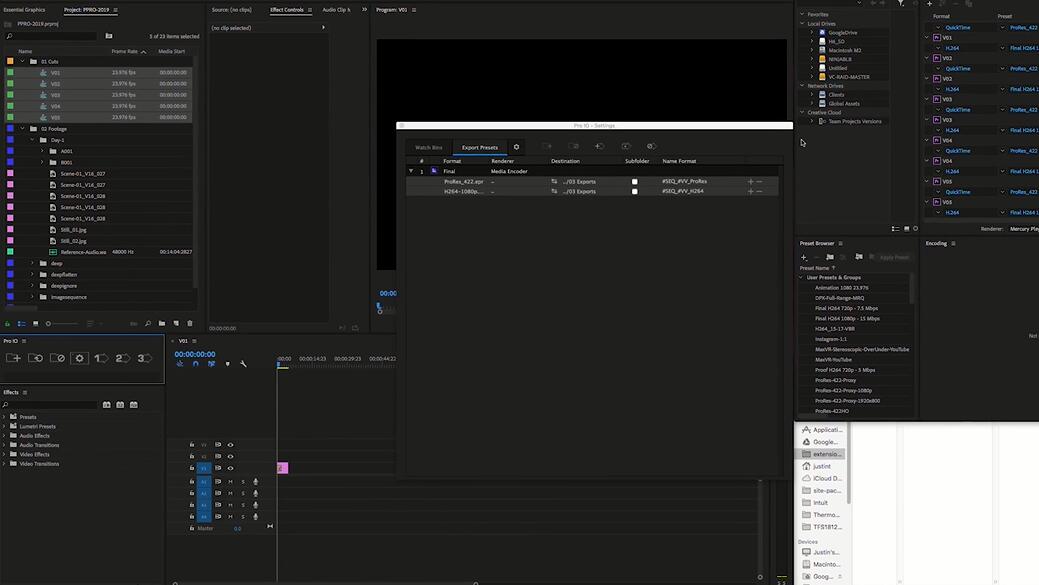
Task: Enable Subfolder checkbox for H264-1080p preset
Action: [634, 191]
